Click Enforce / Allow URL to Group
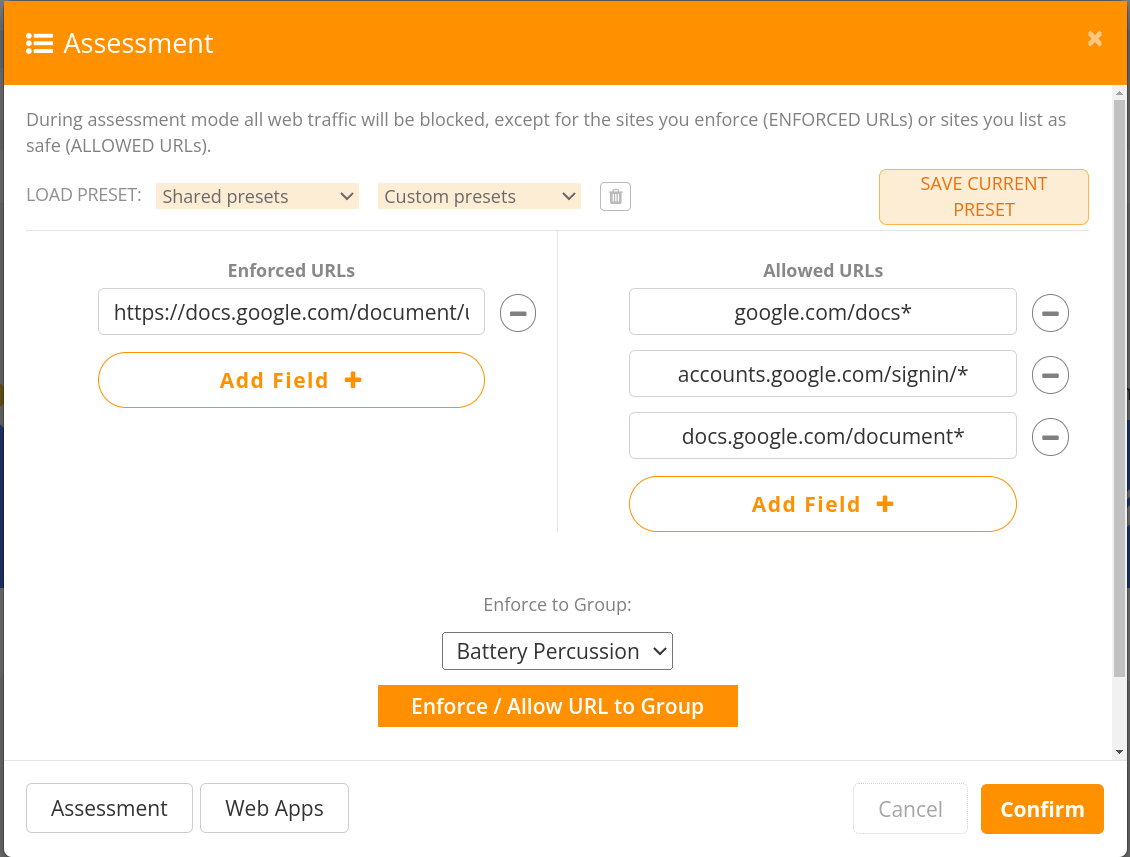The width and height of the screenshot is (1130, 857). coord(558,706)
